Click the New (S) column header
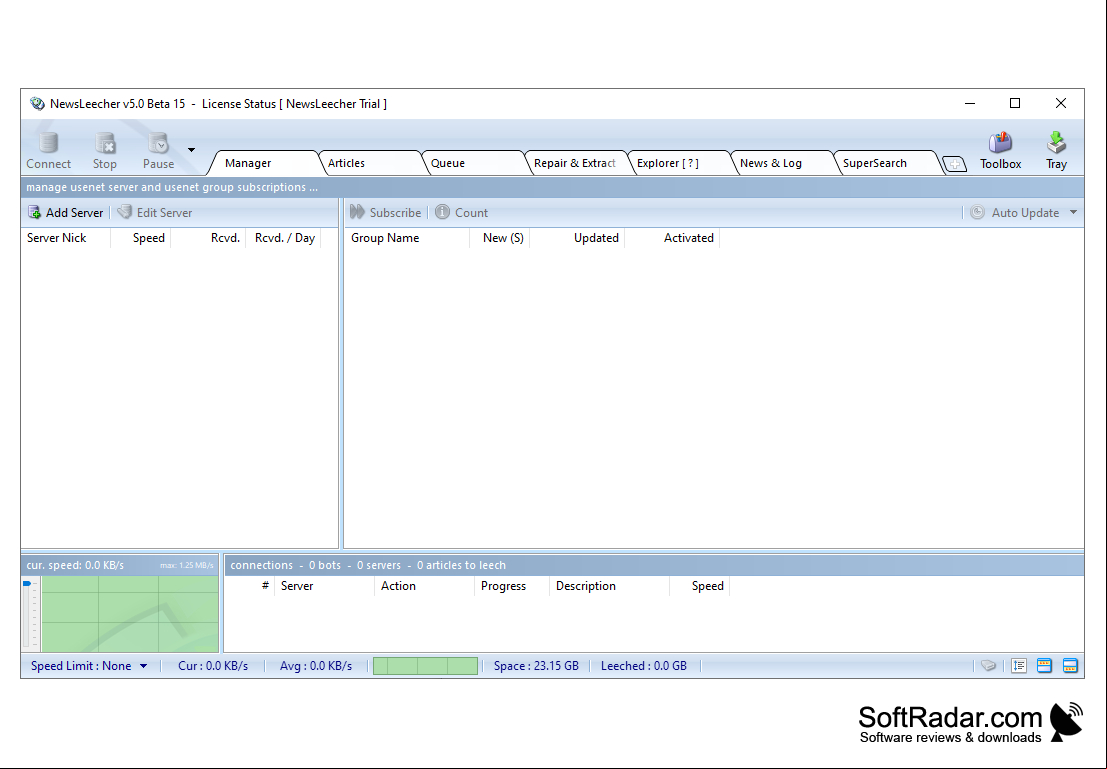 500,238
